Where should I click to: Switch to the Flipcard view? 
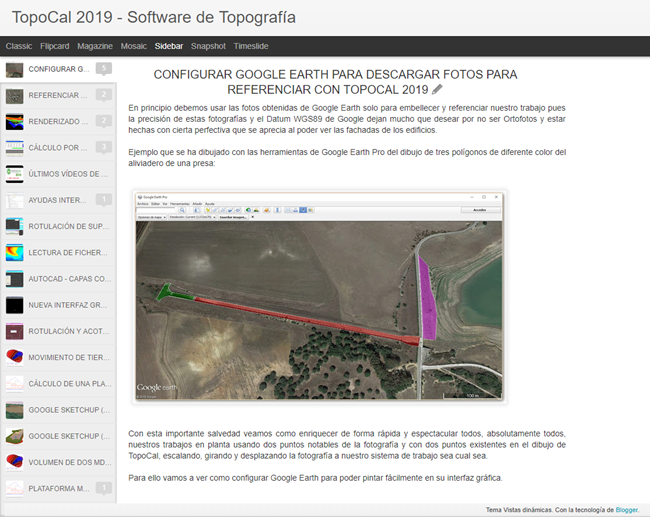click(x=55, y=46)
